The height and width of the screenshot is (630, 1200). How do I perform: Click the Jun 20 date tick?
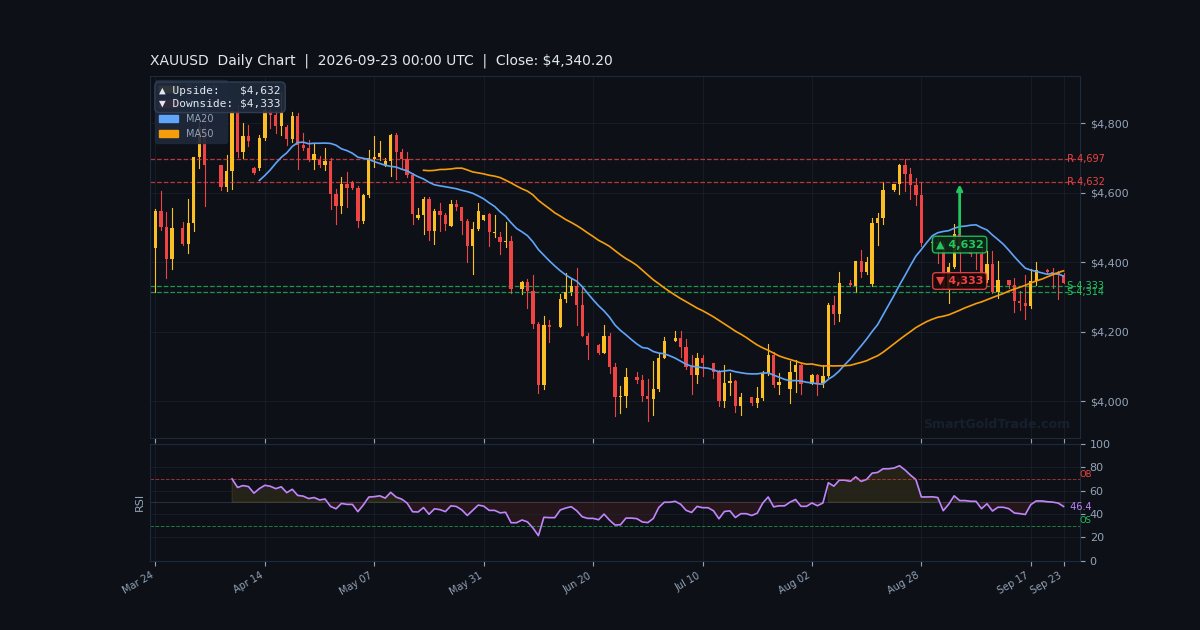pyautogui.click(x=577, y=583)
